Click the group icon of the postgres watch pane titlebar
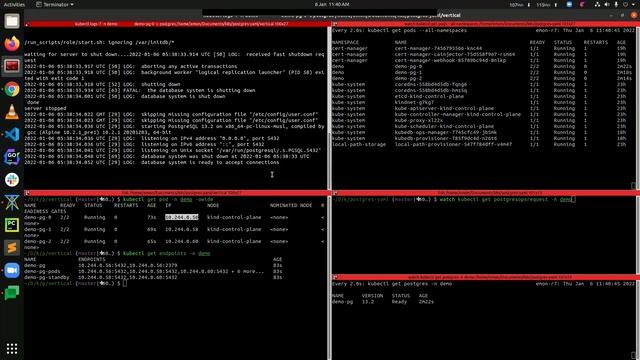Viewport: 640px width, 360px height. 335,277
